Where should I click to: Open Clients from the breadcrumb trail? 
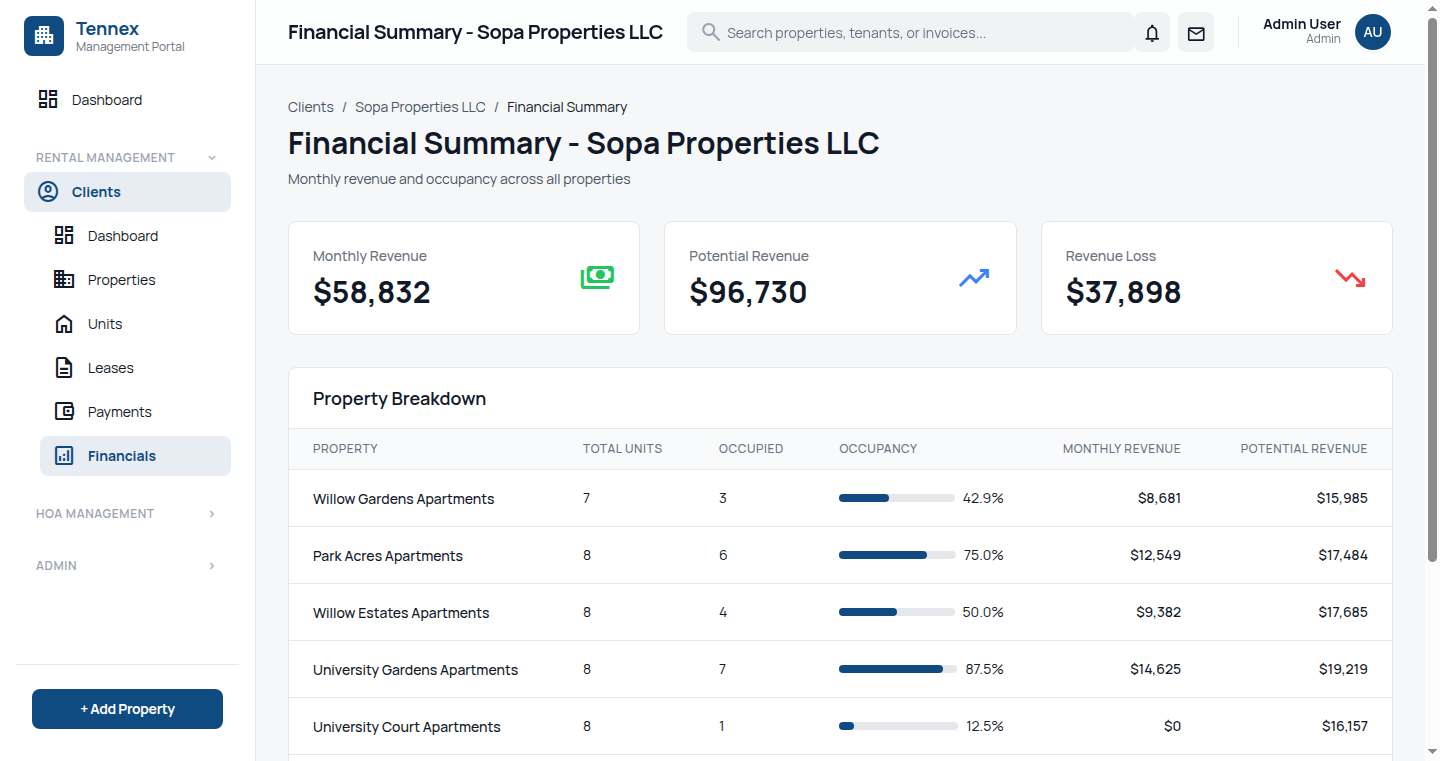tap(310, 106)
